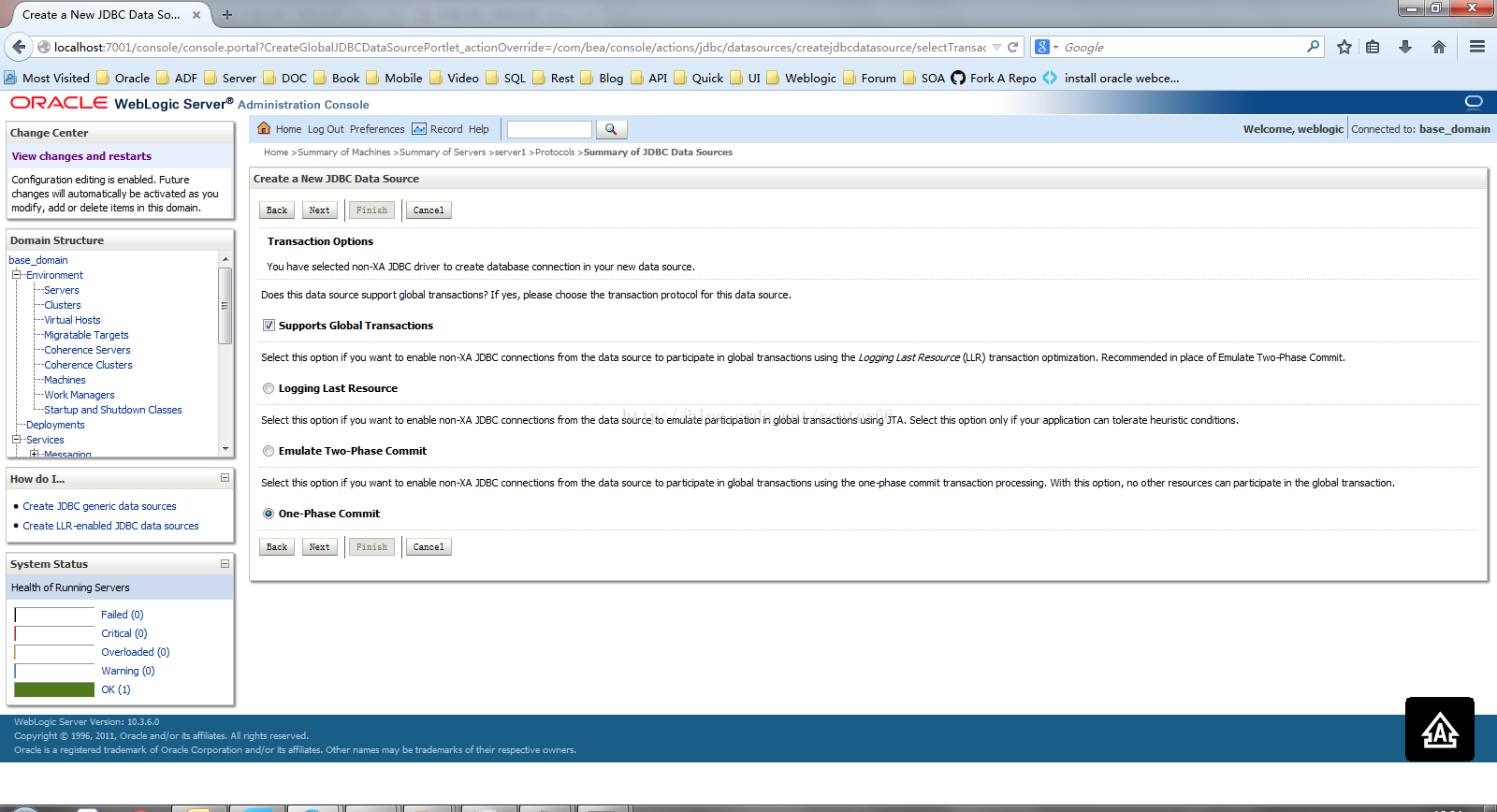This screenshot has height=812, width=1497.
Task: Click Log Out in console toolbar
Action: tap(326, 129)
